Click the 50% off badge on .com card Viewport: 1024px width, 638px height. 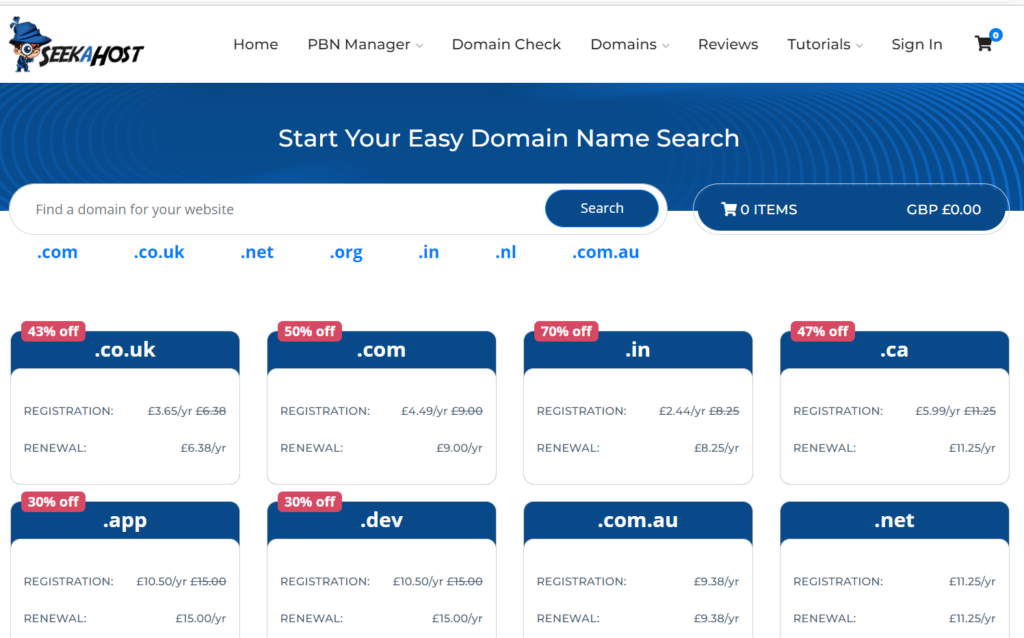308,331
